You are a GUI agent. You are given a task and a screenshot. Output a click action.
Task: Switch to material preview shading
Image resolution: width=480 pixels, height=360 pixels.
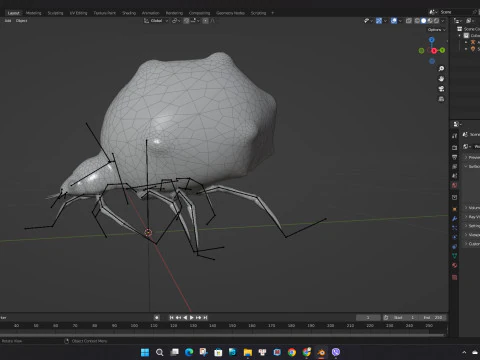click(430, 21)
